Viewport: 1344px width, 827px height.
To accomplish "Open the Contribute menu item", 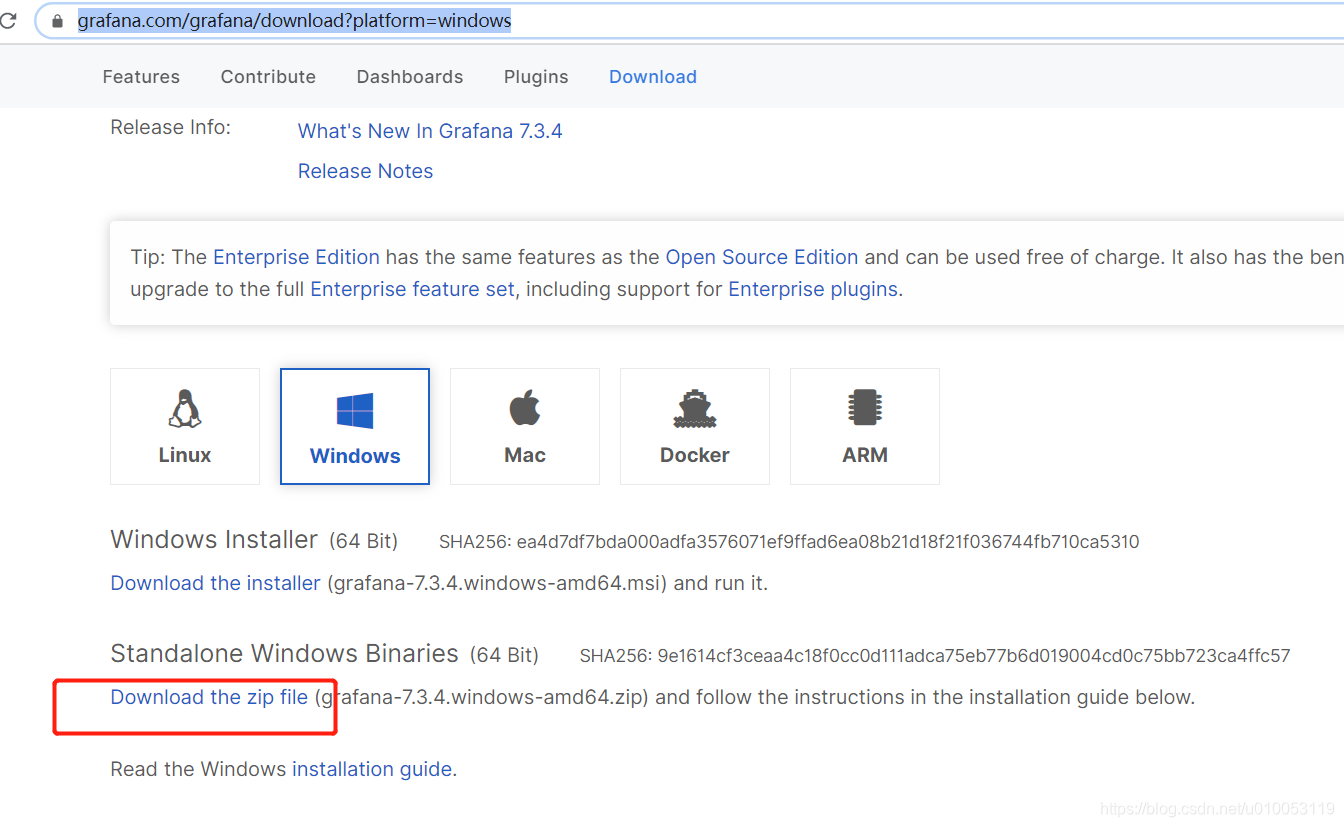I will (x=268, y=77).
